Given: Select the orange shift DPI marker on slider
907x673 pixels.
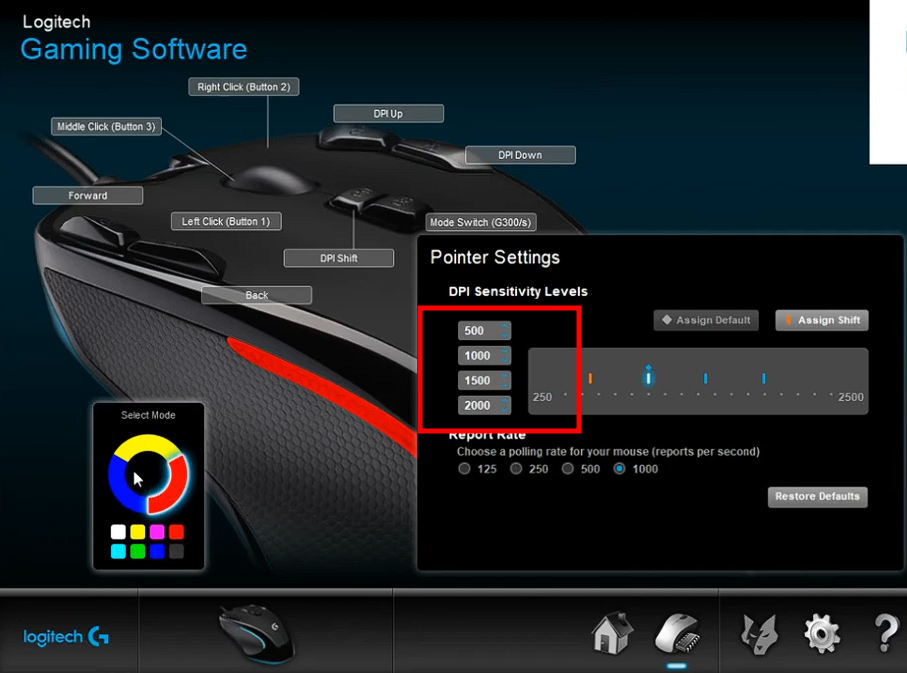Looking at the screenshot, I should pos(590,378).
